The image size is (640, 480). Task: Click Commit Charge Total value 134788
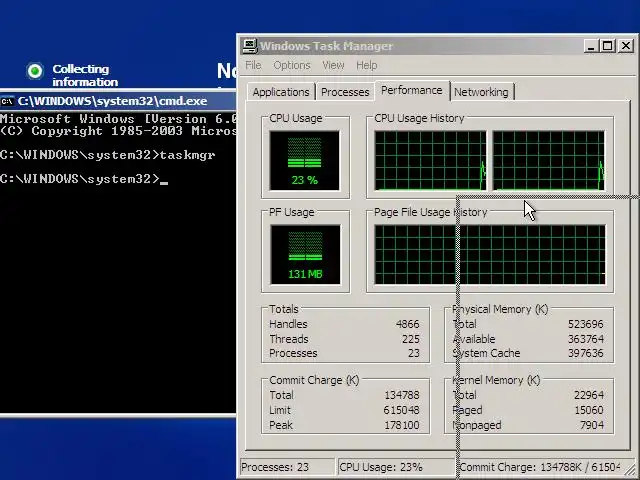click(x=402, y=395)
